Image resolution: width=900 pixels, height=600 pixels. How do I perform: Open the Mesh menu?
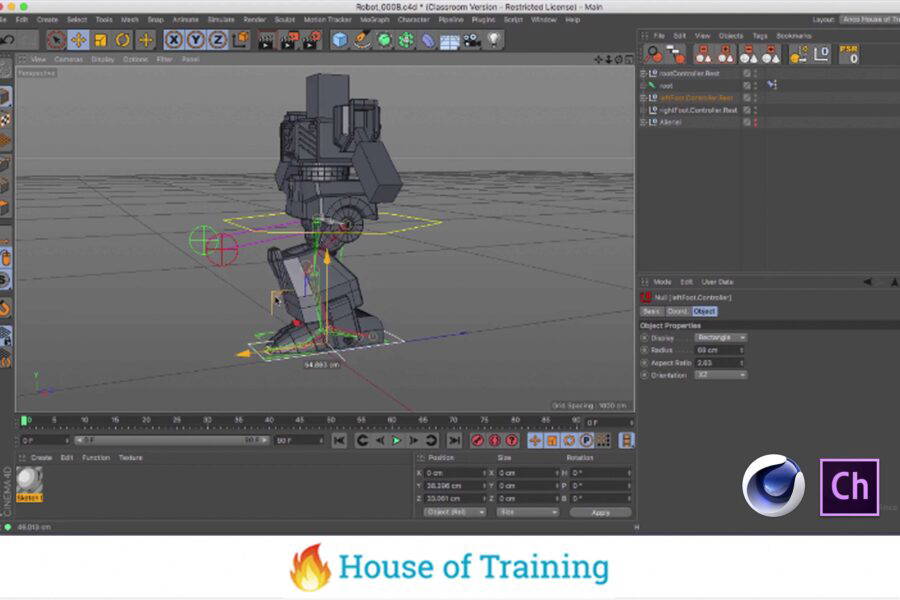(x=130, y=20)
